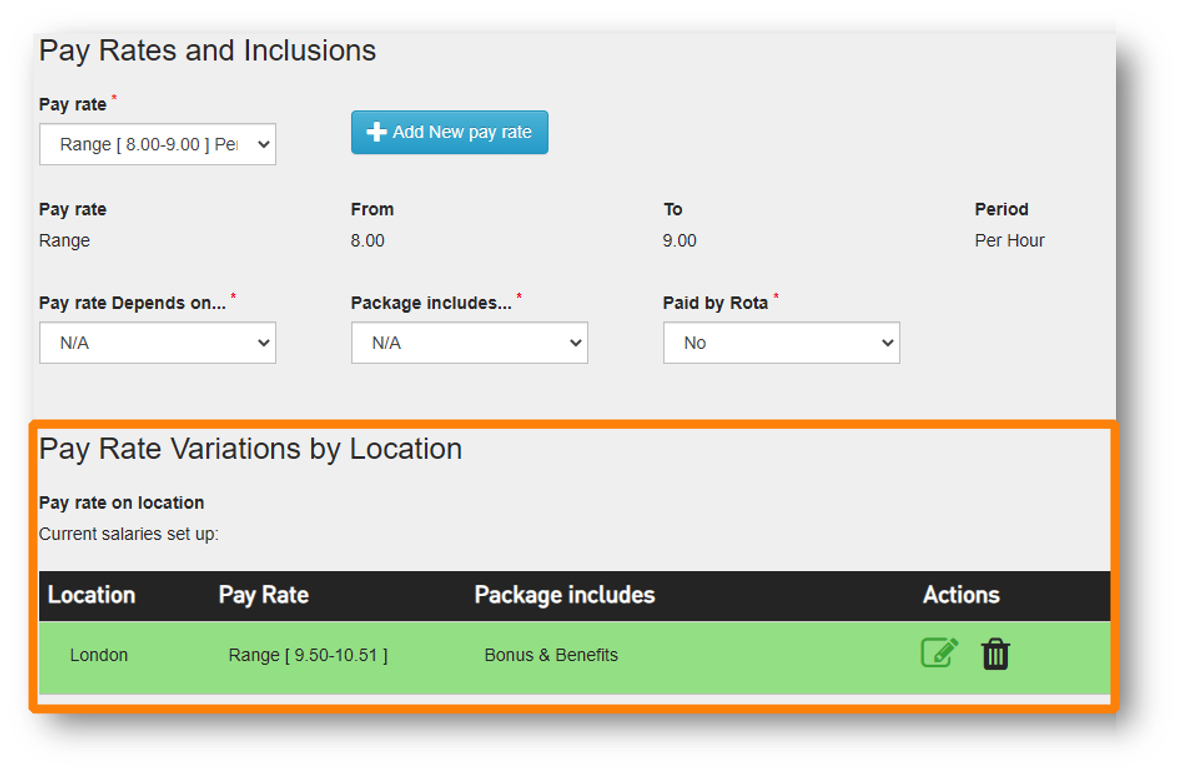Click the trash icon to delete London rate
This screenshot has width=1185, height=772.
tap(995, 654)
